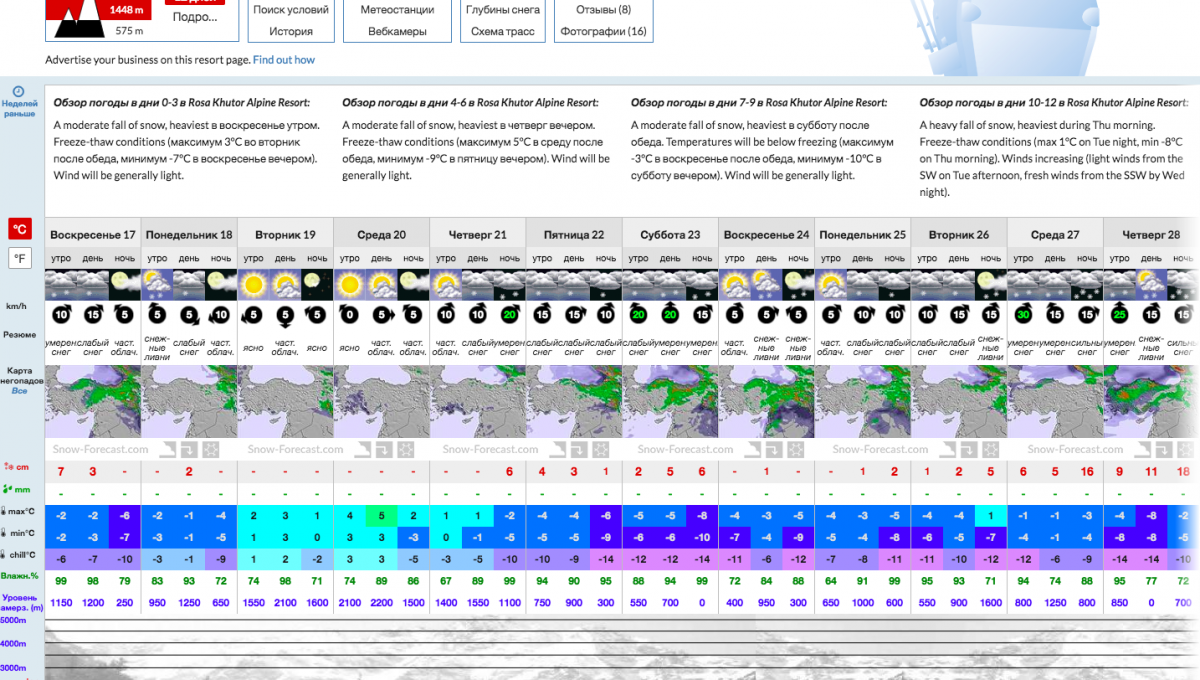
Task: Click the heading Обзор погоды в дни 4-6
Action: tap(470, 102)
